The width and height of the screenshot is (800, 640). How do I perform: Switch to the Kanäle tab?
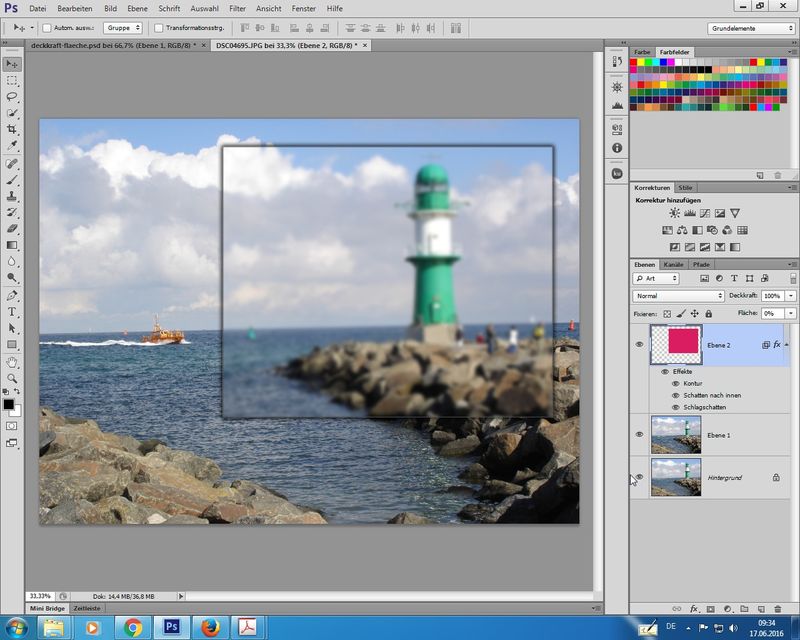click(x=674, y=264)
